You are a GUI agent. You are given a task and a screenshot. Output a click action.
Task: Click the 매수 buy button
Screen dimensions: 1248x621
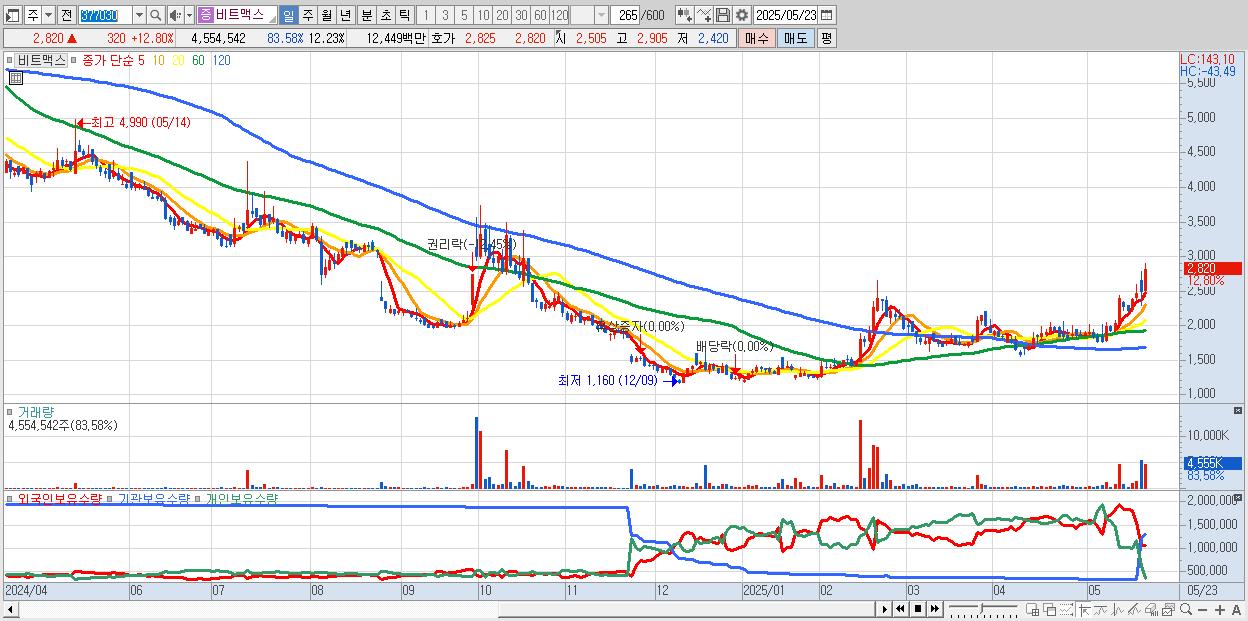click(757, 38)
